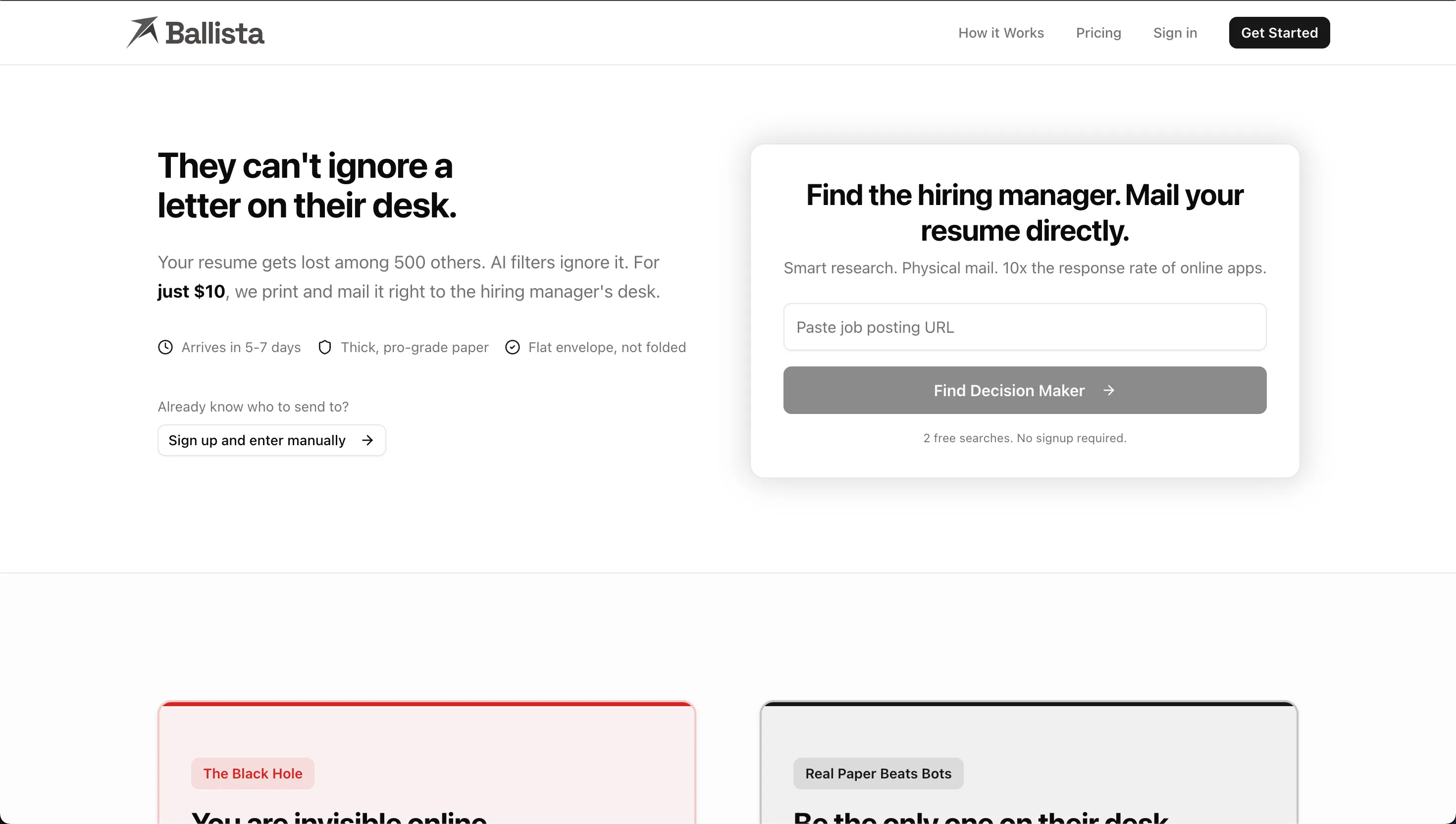Focus the Paste job posting URL field
Screen dimensions: 1456x824
tap(1024, 327)
